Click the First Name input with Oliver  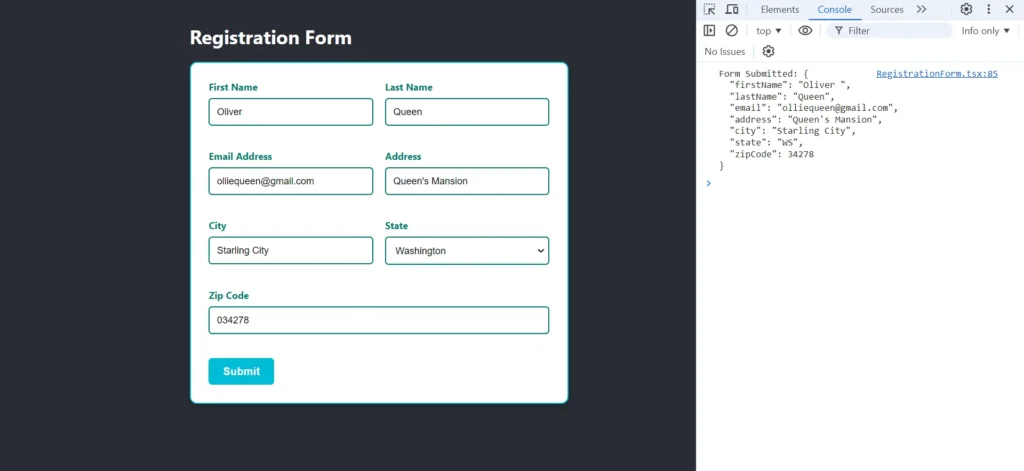tap(291, 112)
